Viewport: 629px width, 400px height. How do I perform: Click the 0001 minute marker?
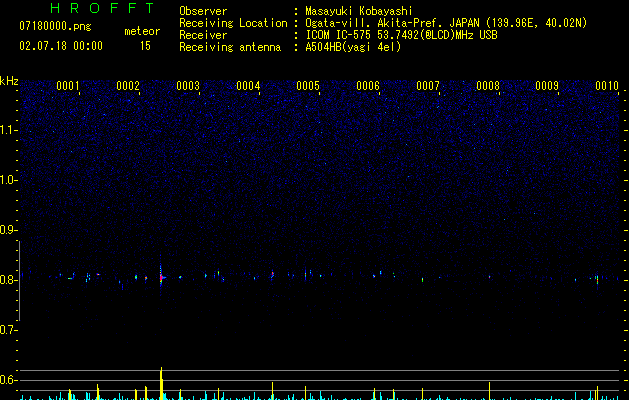coord(68,86)
